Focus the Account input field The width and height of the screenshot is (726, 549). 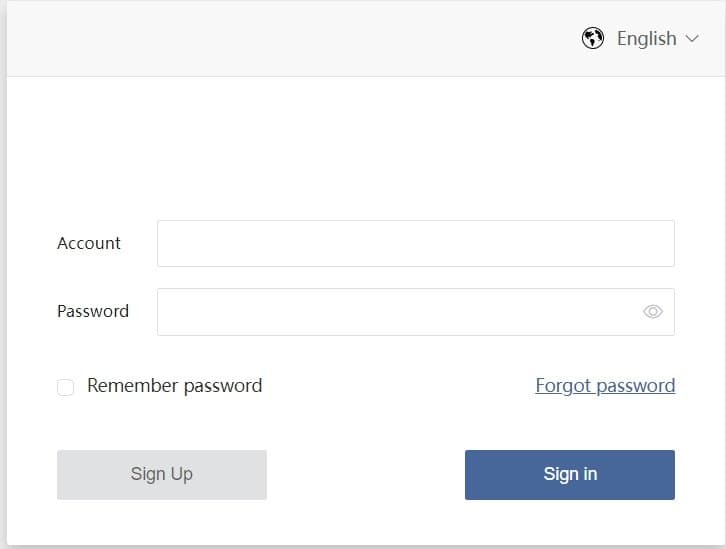pos(415,243)
